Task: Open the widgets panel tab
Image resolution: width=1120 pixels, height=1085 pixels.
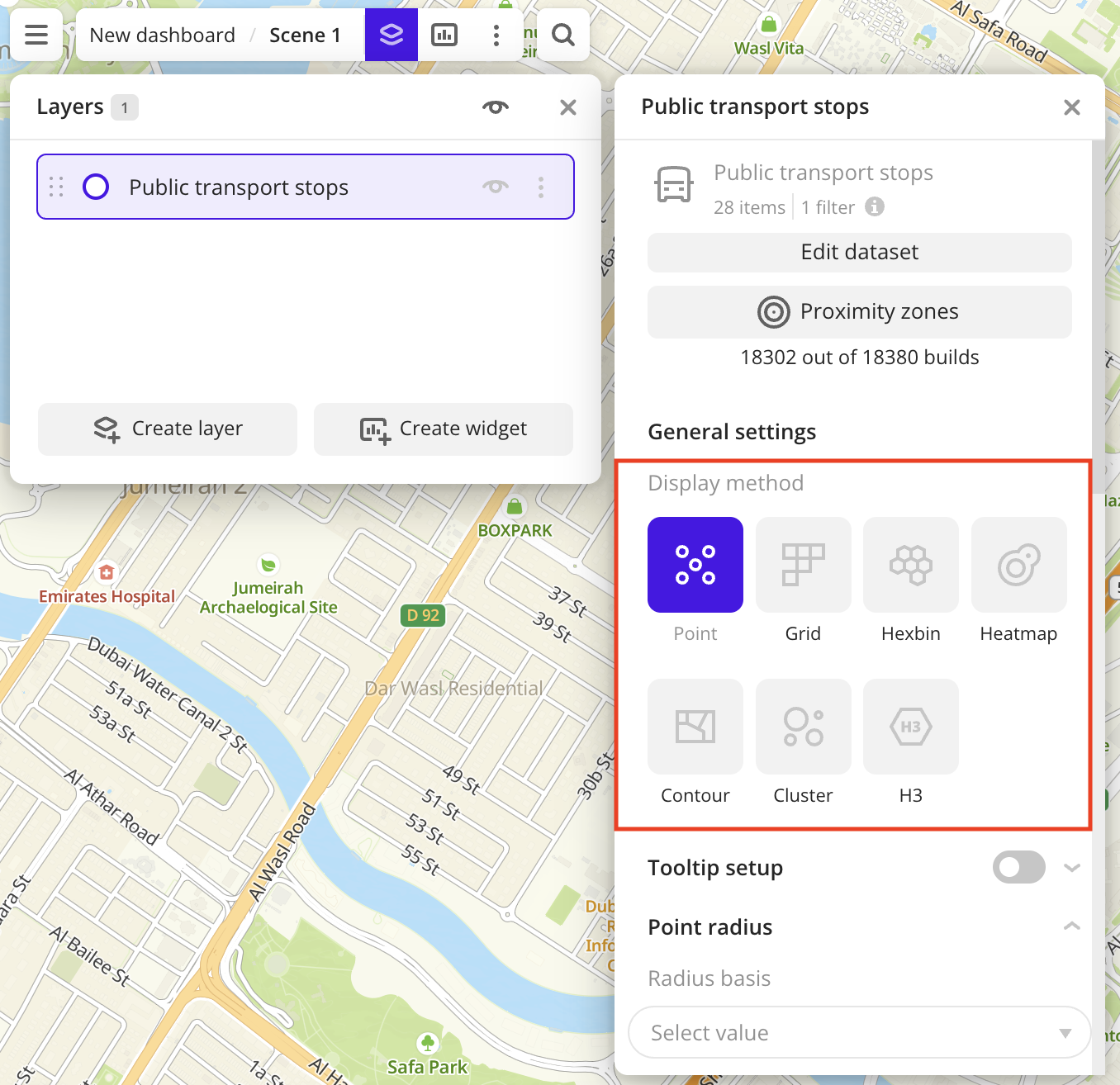Action: pos(444,35)
